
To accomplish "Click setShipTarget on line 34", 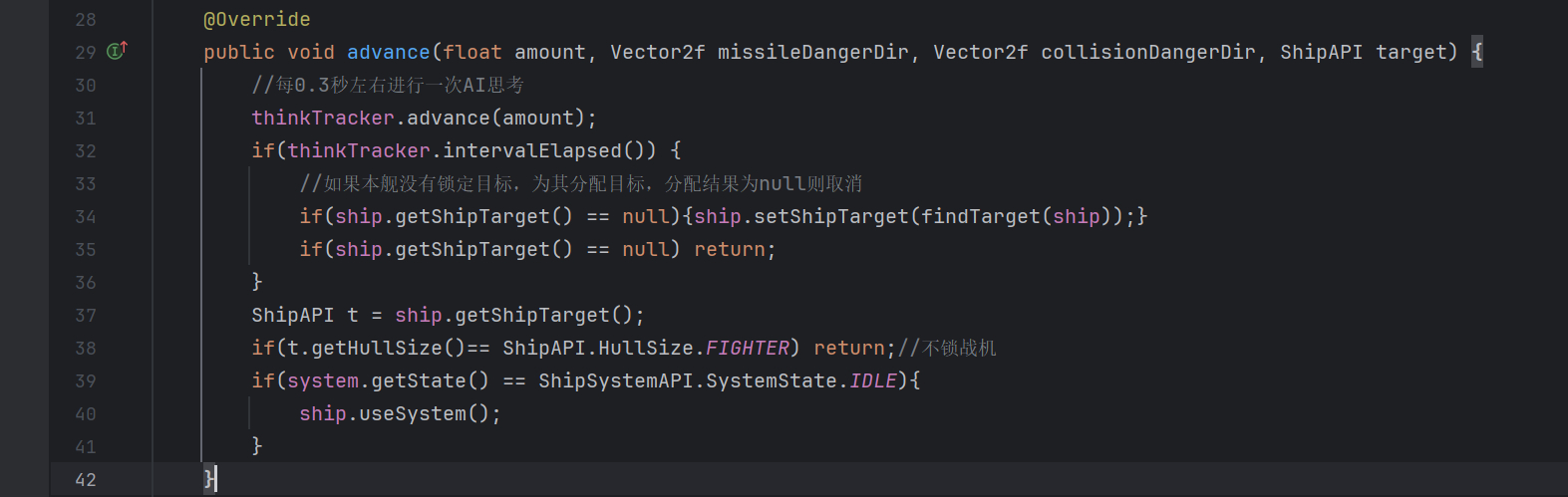I will [830, 217].
